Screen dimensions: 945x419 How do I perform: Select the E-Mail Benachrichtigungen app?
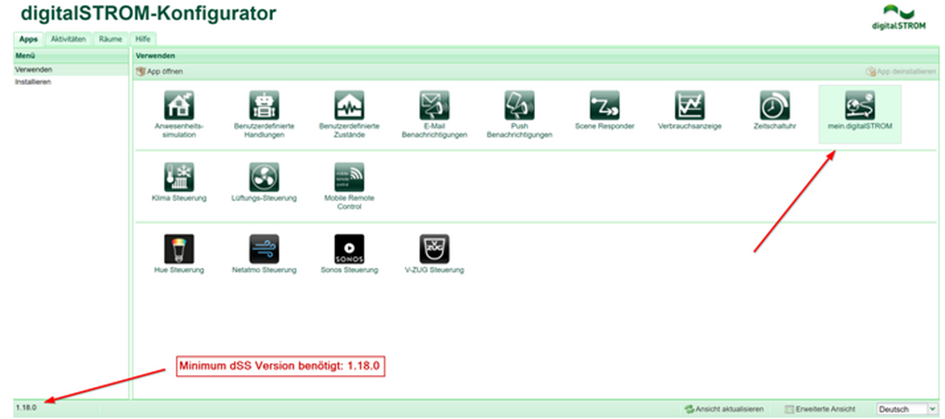pos(434,107)
